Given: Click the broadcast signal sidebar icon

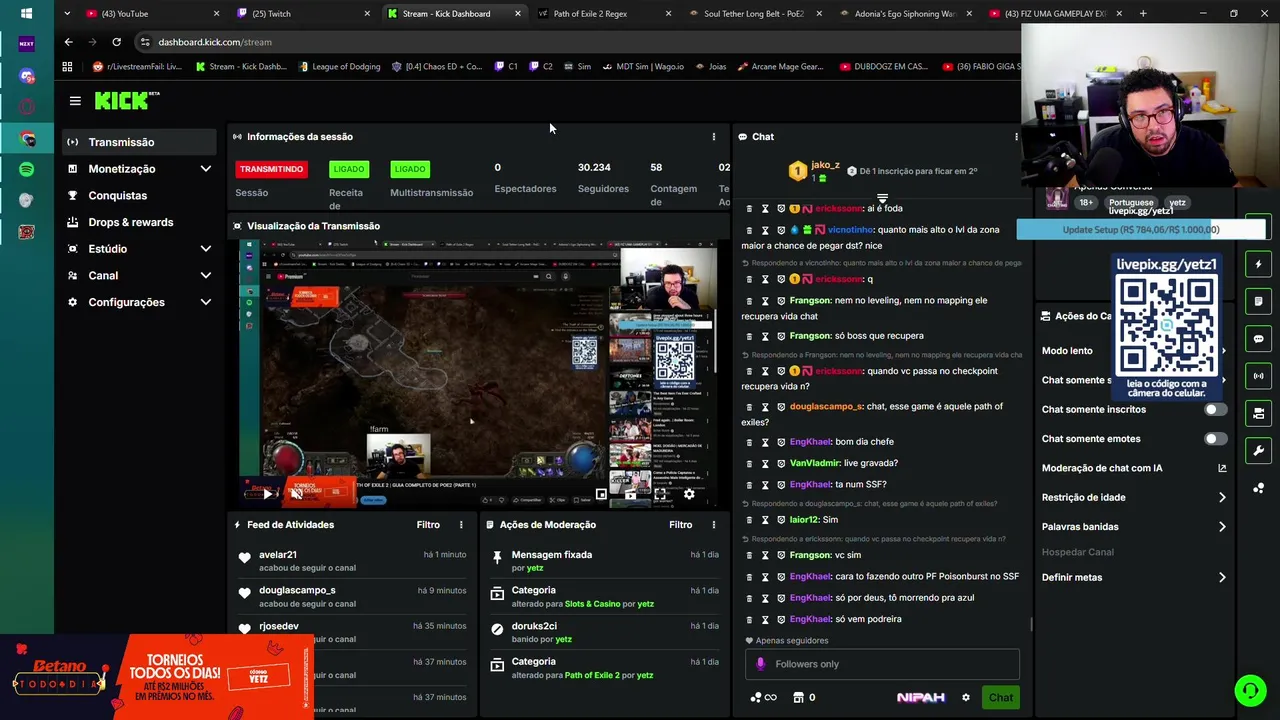Looking at the screenshot, I should 1258,376.
